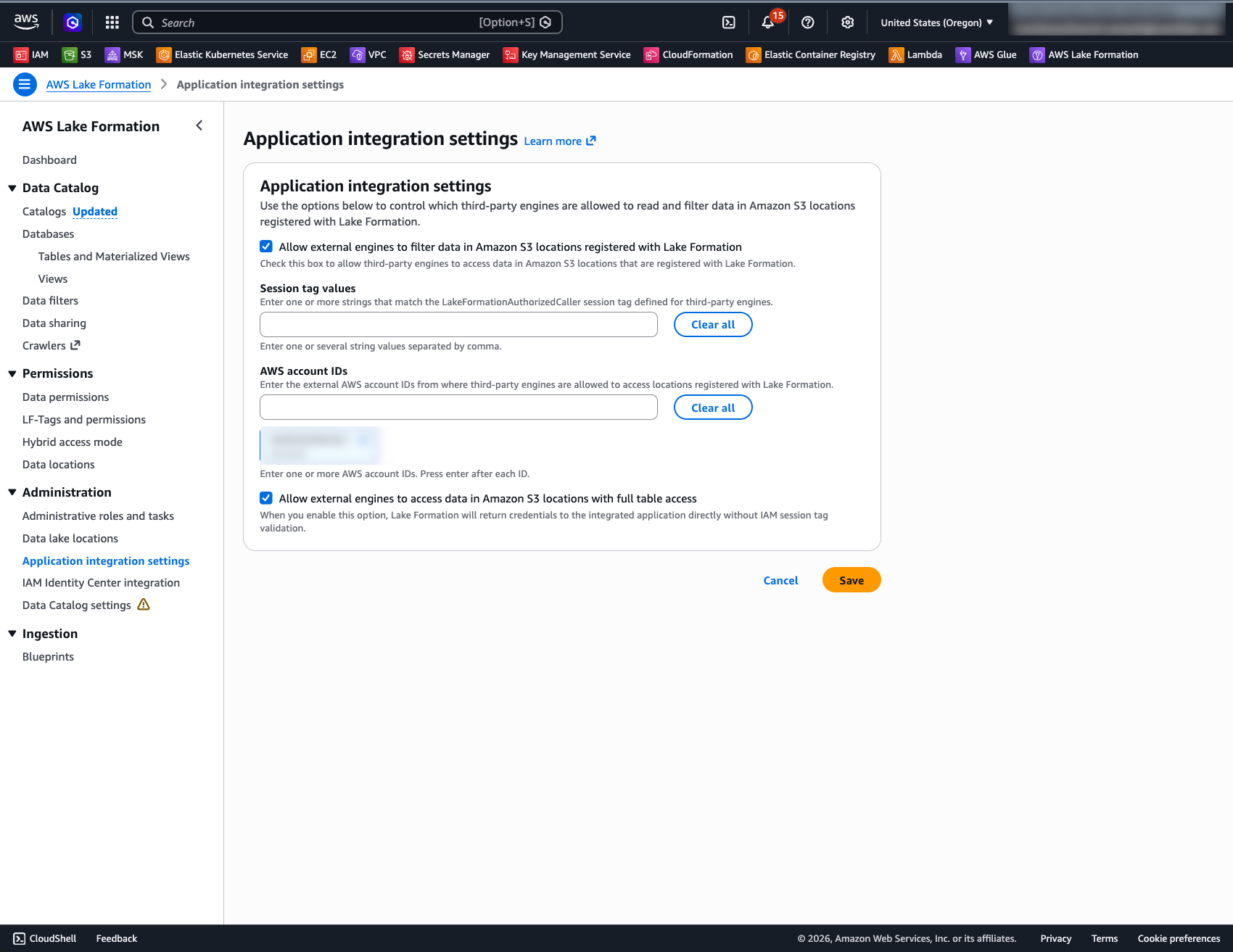Open IAM Identity Center integration
The image size is (1233, 952).
tap(101, 582)
